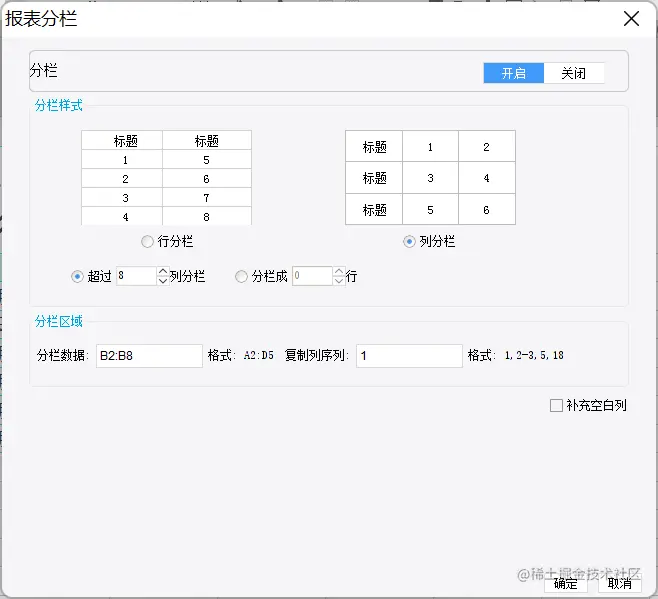Click the 超过 number field showing 8

[136, 276]
